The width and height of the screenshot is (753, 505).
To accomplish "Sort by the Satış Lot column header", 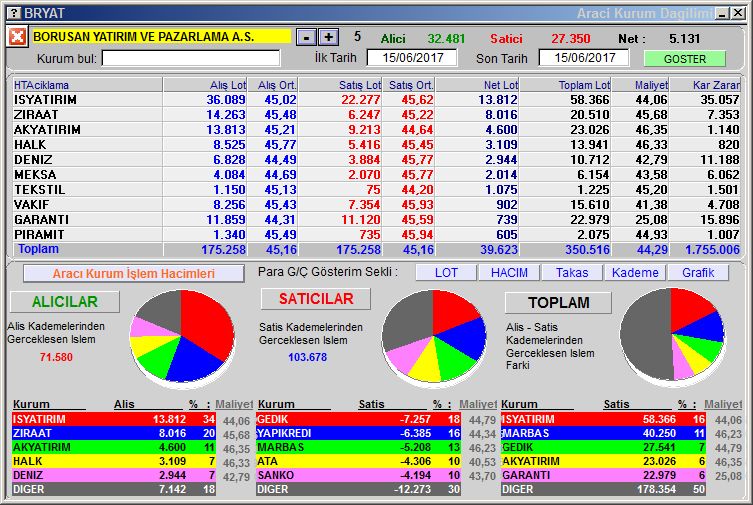I will (340, 85).
